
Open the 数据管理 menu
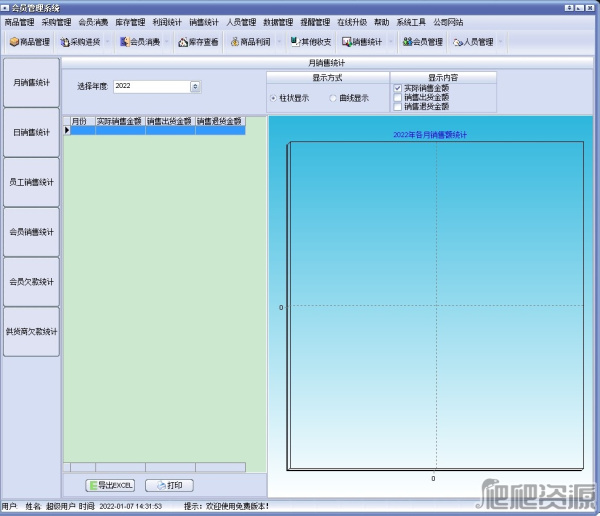click(278, 22)
